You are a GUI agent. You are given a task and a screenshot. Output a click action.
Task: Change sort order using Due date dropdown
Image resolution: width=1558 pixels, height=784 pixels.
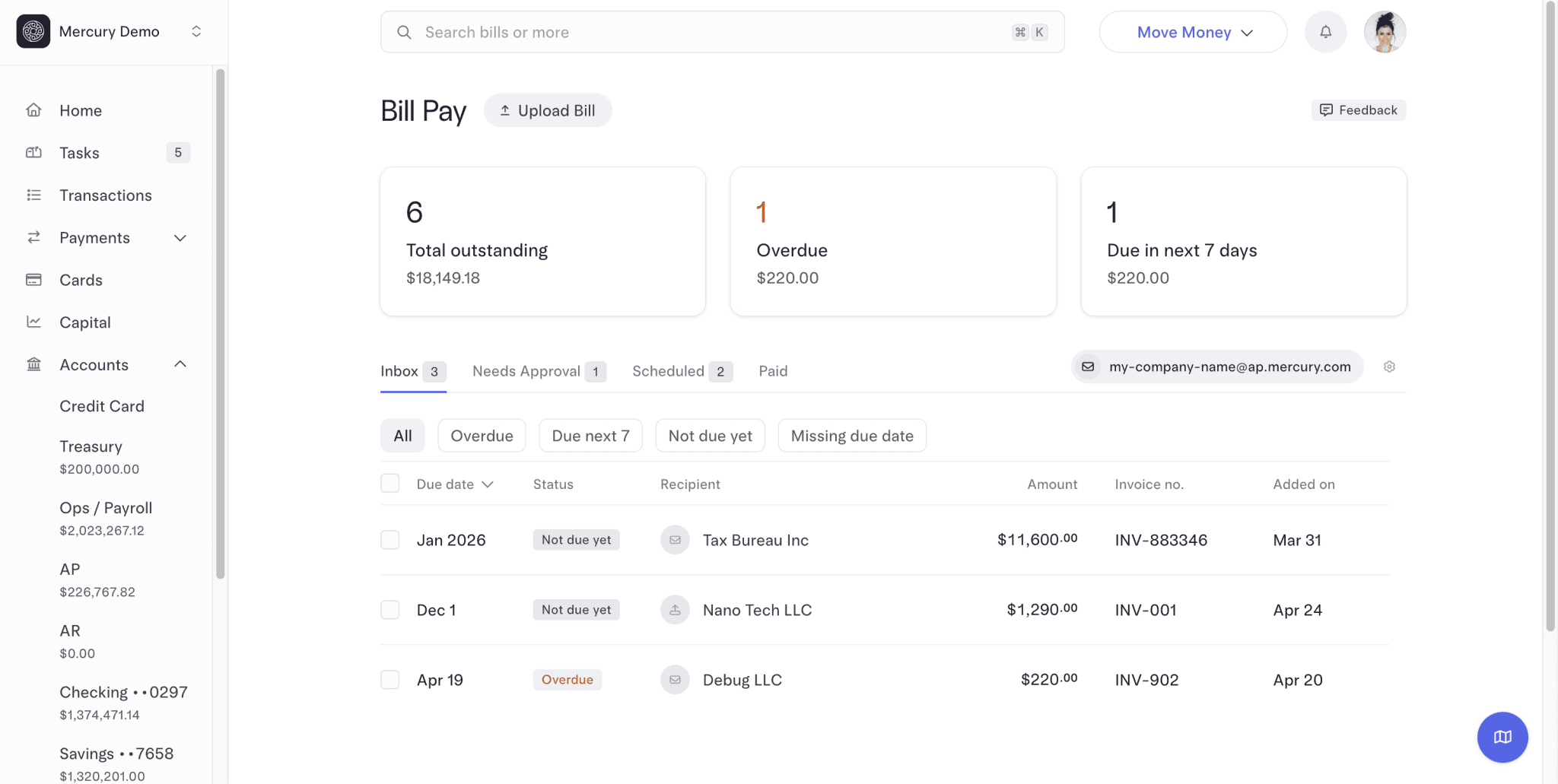453,484
